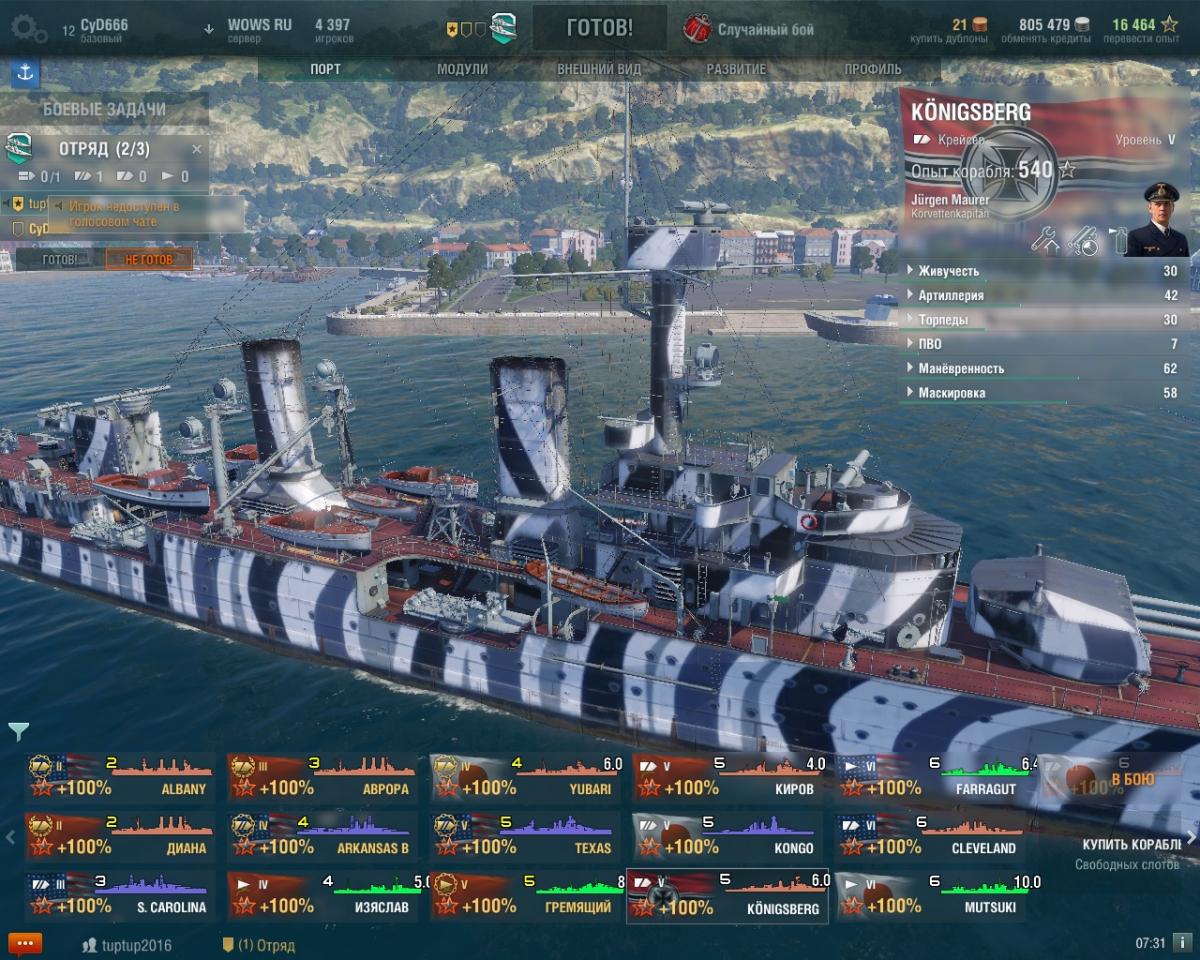
Task: Open the orange chat bubble icon
Action: 24,943
